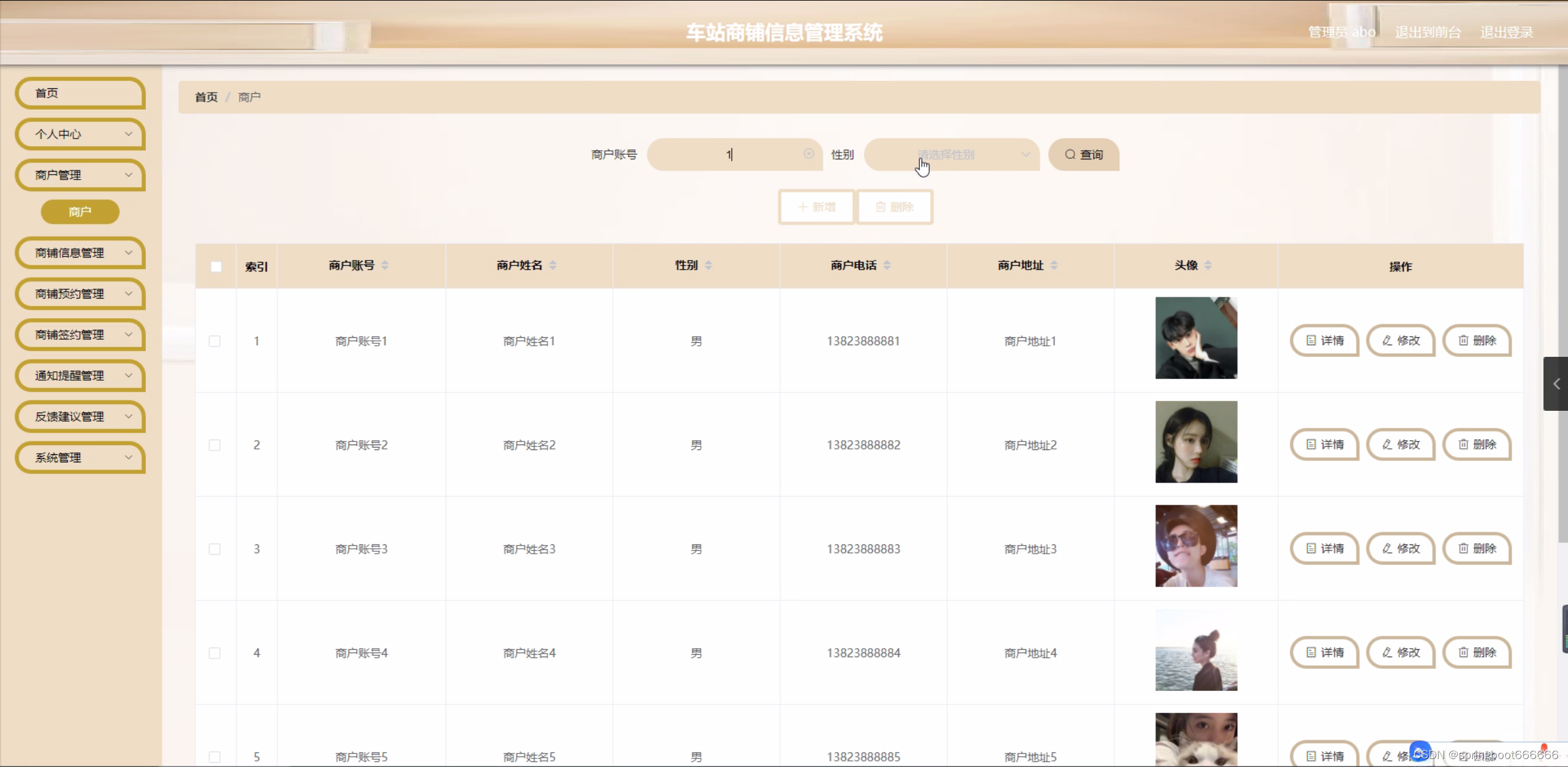The image size is (1568, 767).
Task: Click the 新增 add button
Action: click(816, 207)
